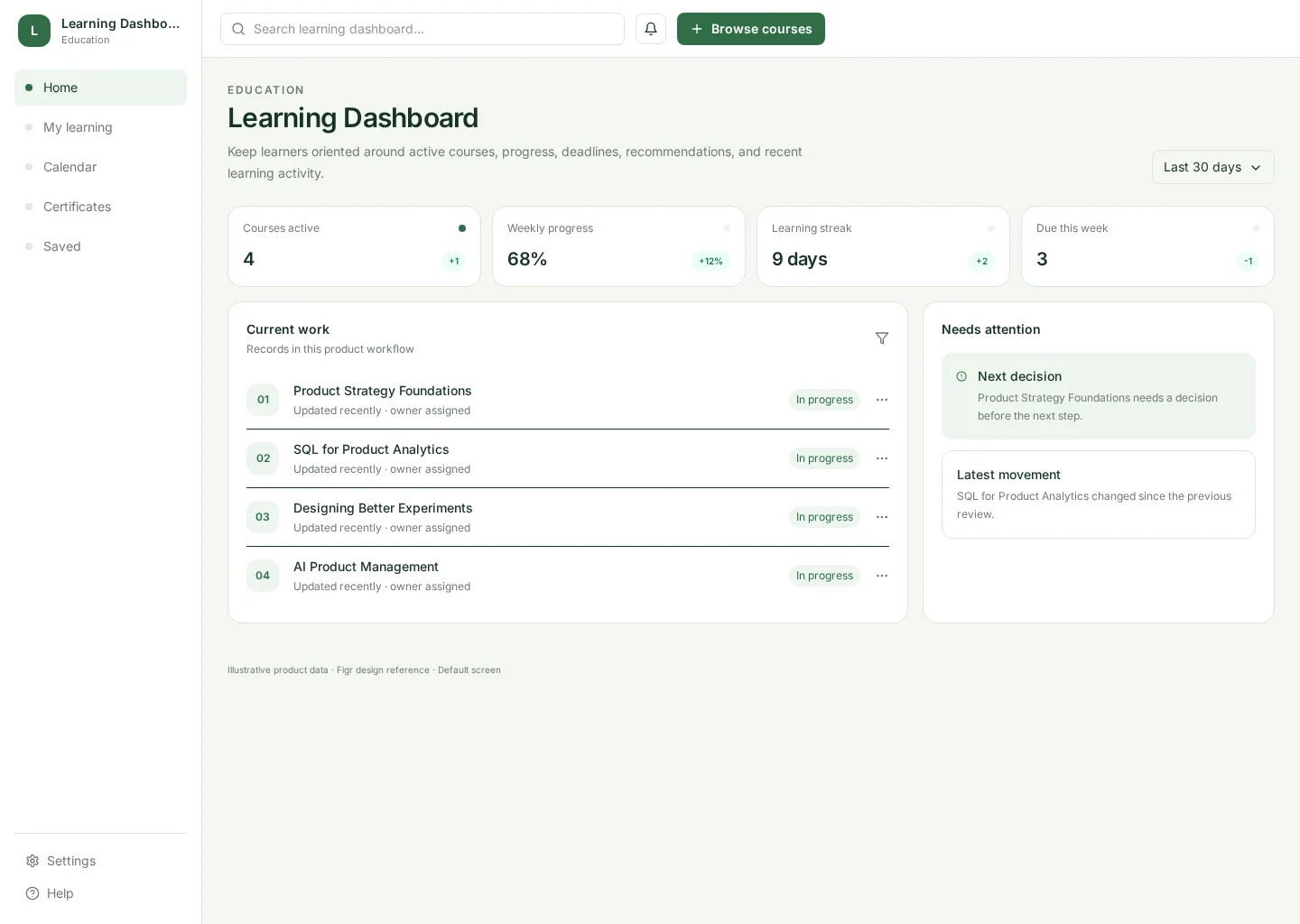Screen dimensions: 1300x924
Task: Focus the Search learning dashboard field
Action: tap(422, 29)
